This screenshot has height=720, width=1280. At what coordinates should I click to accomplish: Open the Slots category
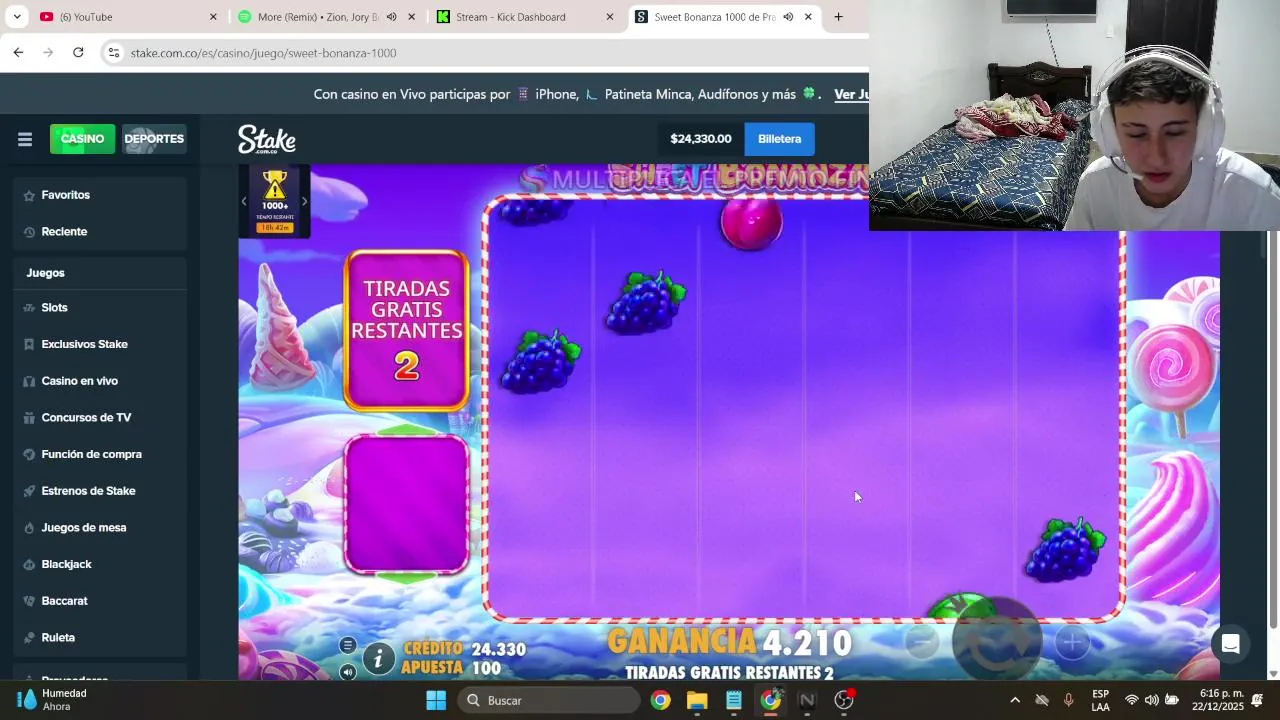[100, 307]
